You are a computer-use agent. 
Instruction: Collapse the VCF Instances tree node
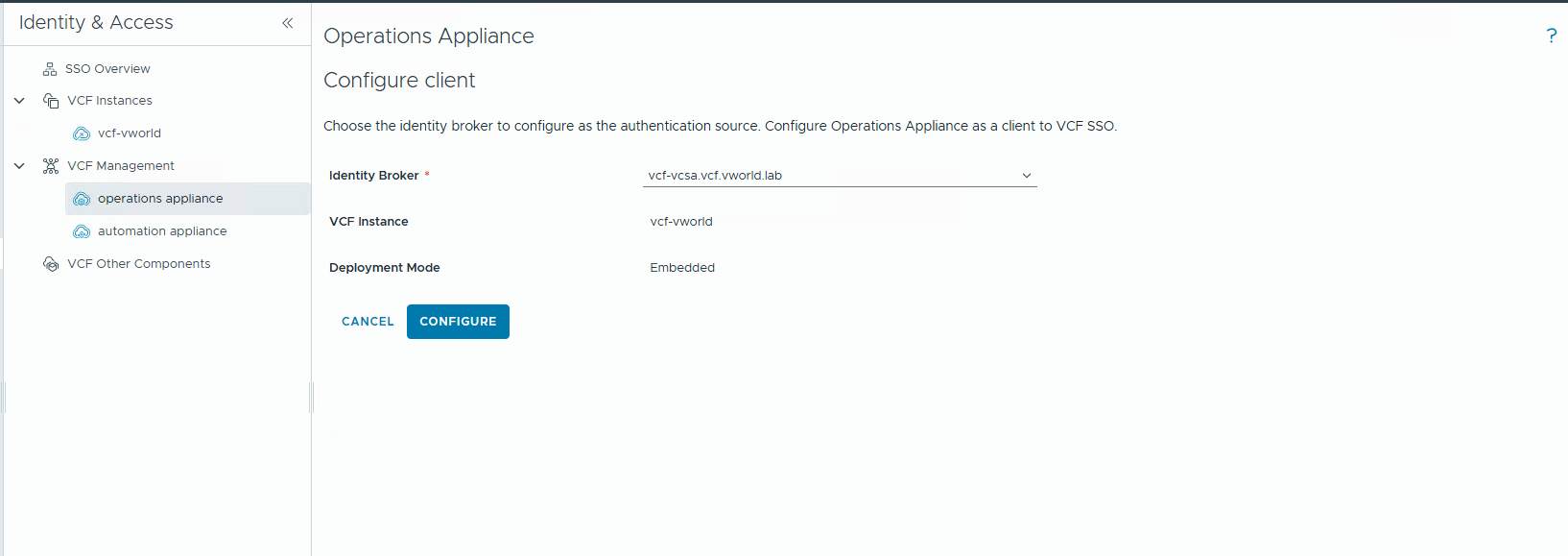(19, 101)
